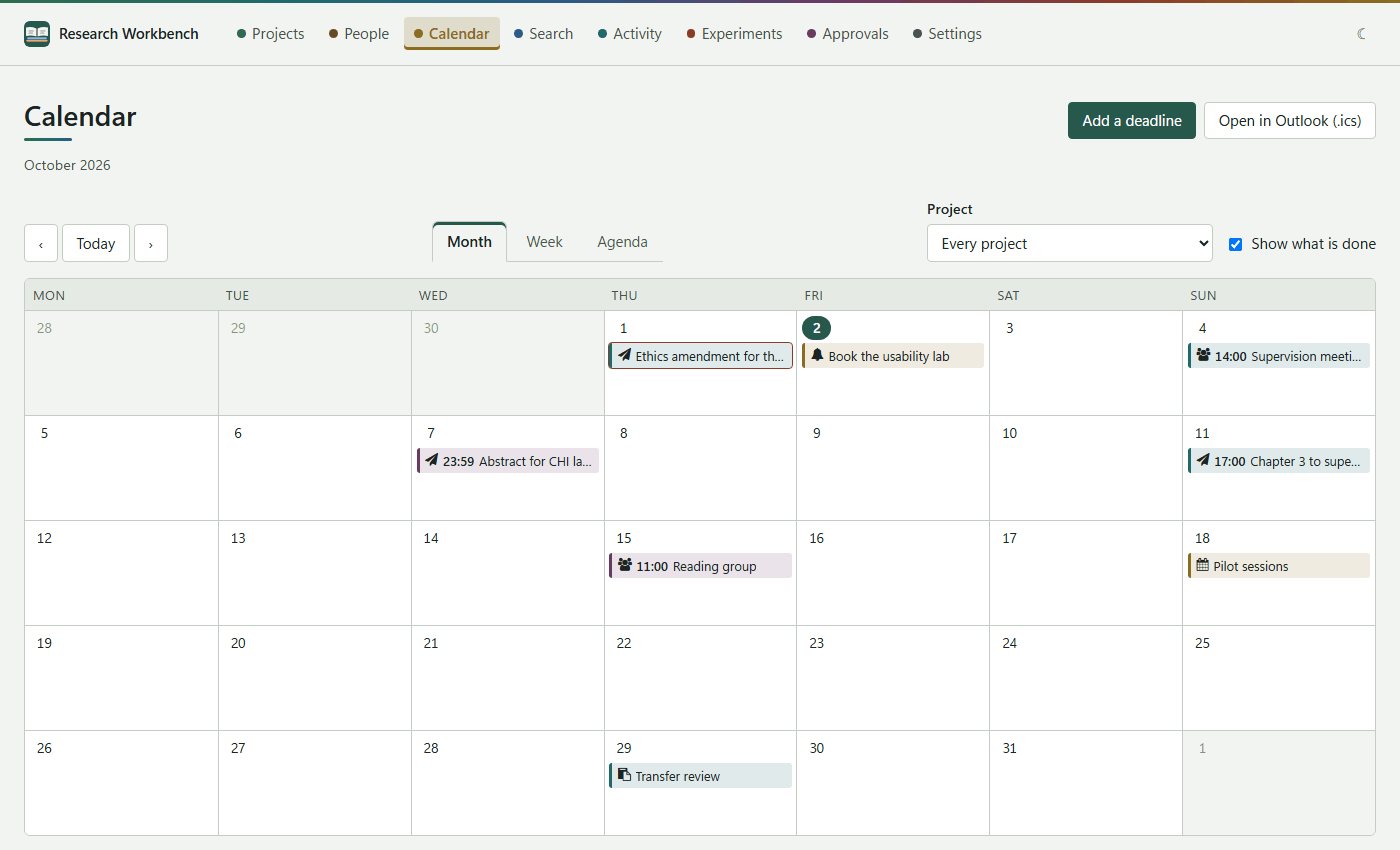Screen dimensions: 1400x850
Task: Open the Reading group event text
Action: pos(714,566)
